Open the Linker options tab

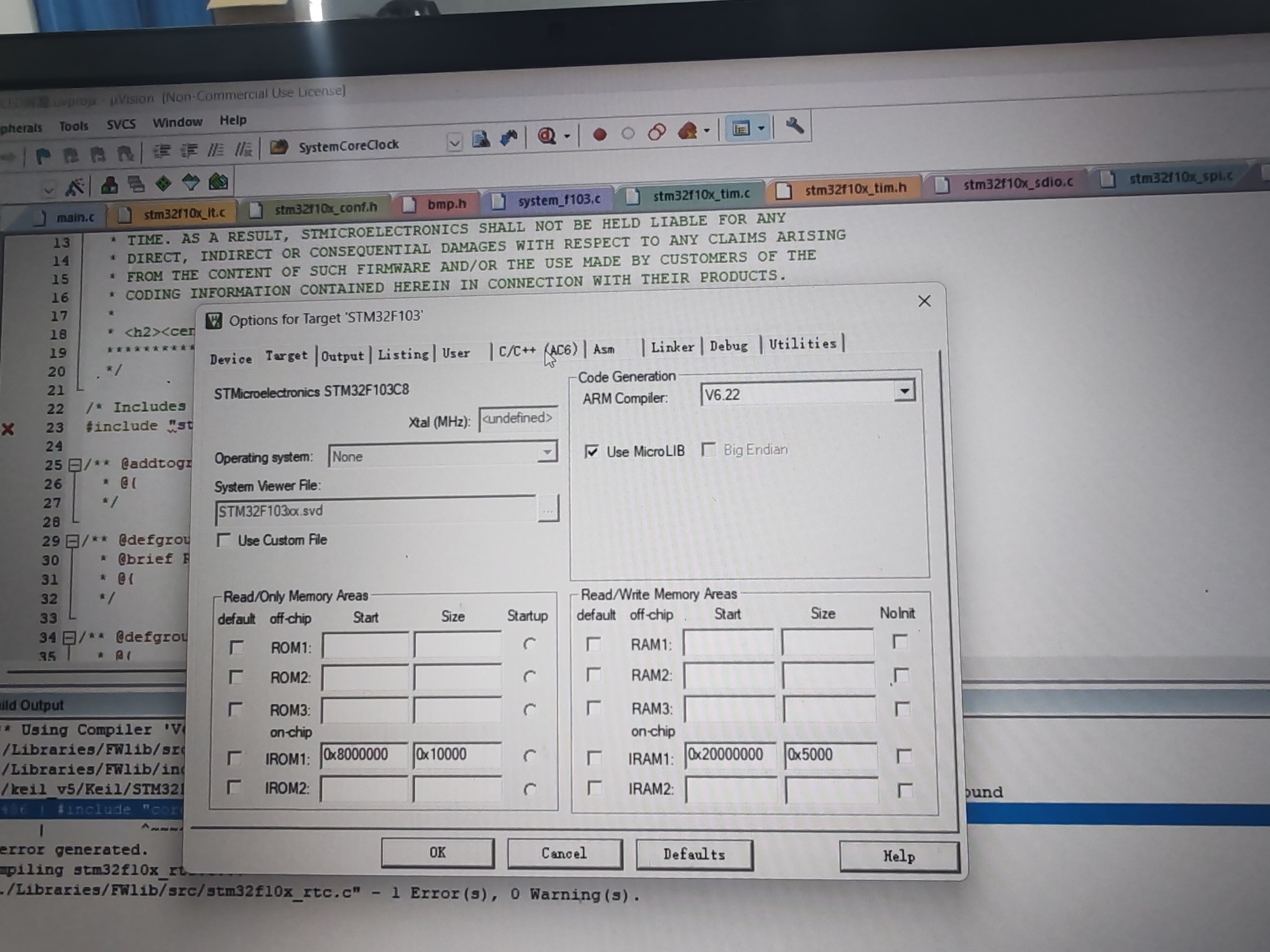click(x=672, y=347)
